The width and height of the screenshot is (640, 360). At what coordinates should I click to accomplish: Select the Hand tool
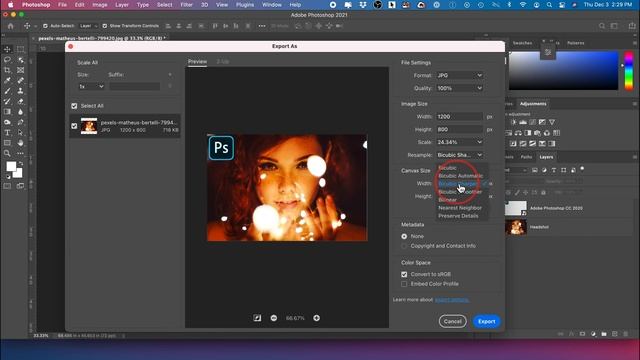pyautogui.click(x=20, y=143)
